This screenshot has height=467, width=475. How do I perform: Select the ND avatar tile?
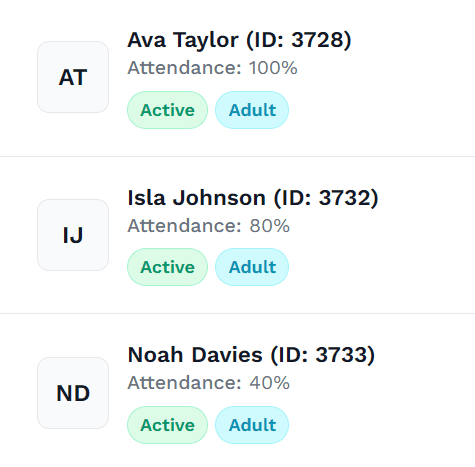73,393
